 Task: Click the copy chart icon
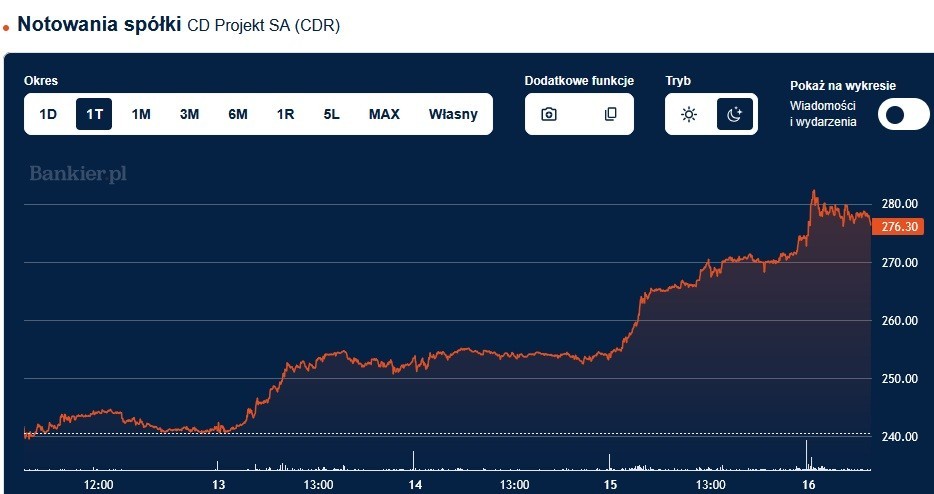point(610,114)
